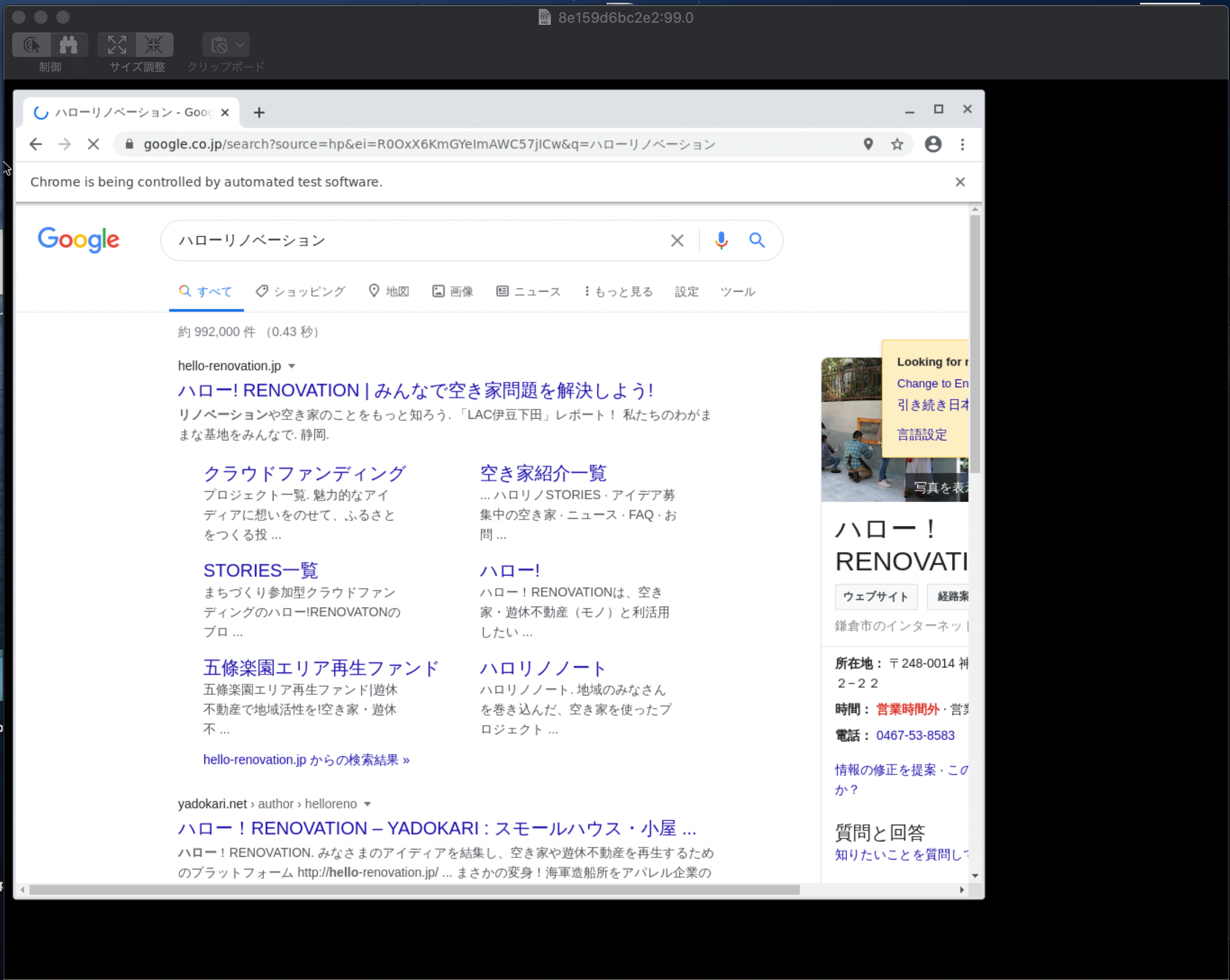1230x980 pixels.
Task: Click 知りたいことを質問 link
Action: (x=901, y=855)
